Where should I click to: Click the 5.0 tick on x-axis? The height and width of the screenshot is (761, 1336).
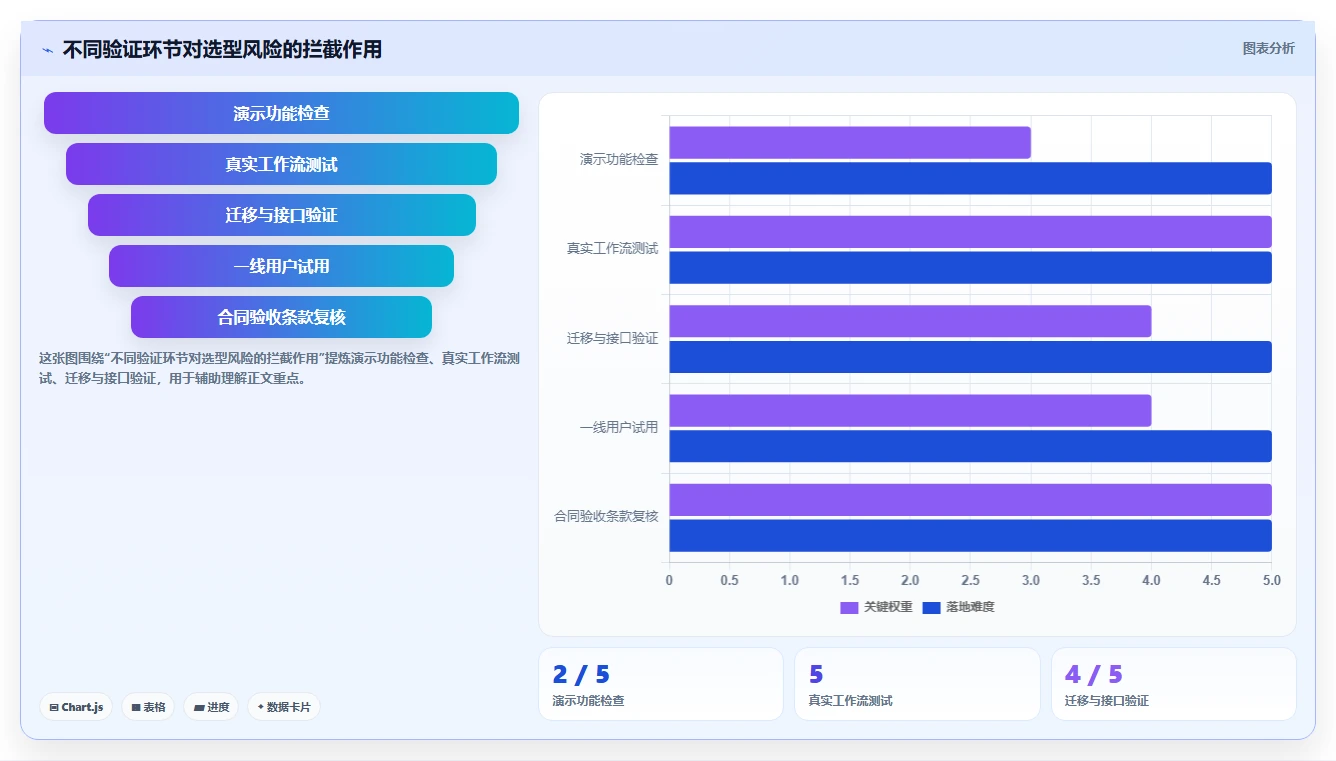click(x=1271, y=580)
